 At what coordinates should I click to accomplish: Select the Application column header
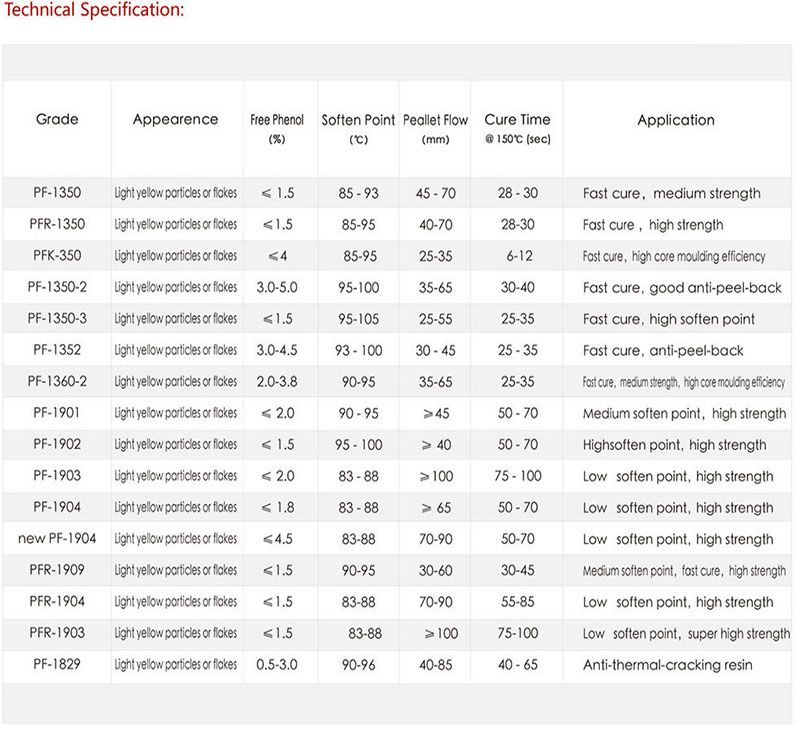pos(676,120)
